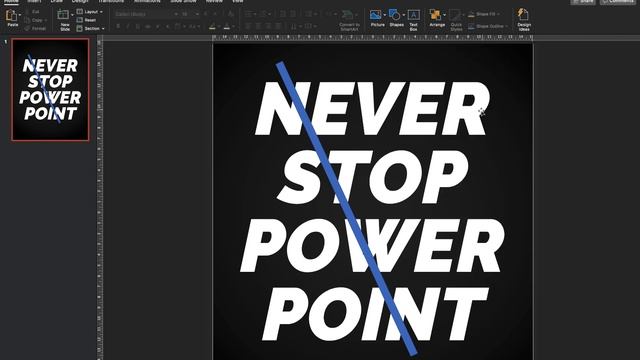Viewport: 640px width, 360px height.
Task: Open Design Ideas pane
Action: coord(524,20)
